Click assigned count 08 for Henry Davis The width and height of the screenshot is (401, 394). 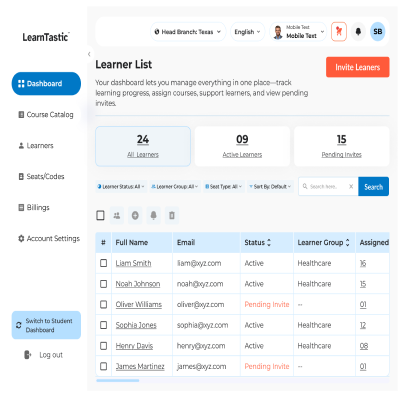point(364,346)
